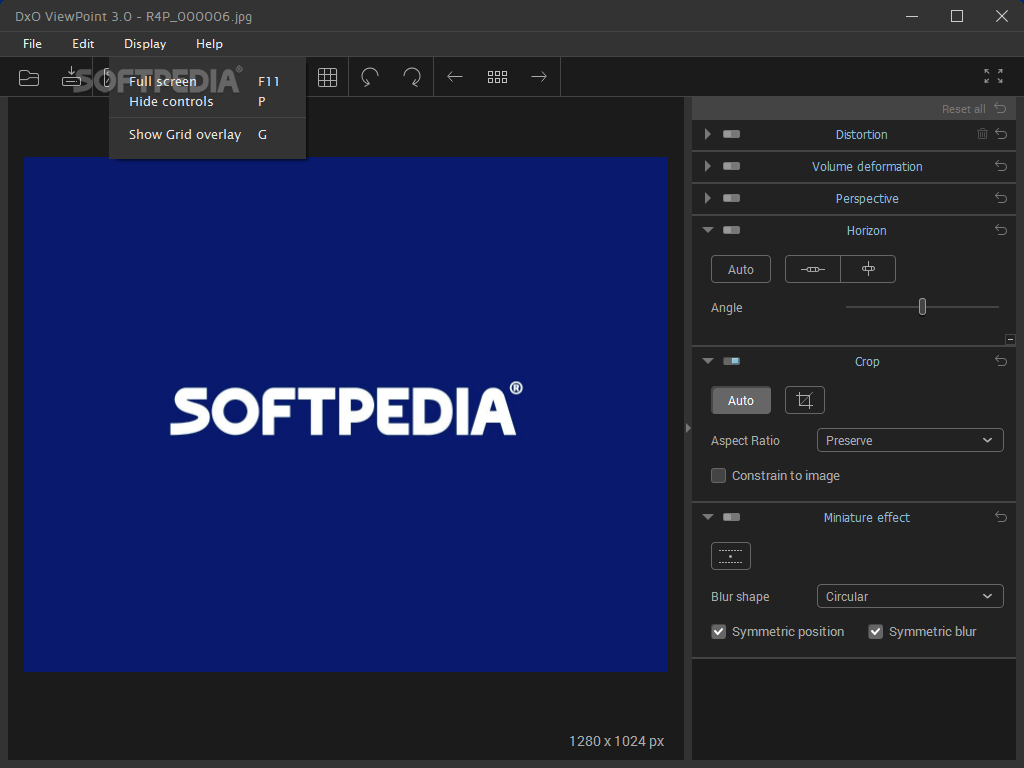The height and width of the screenshot is (768, 1024).
Task: Click Reset all at panel top
Action: (974, 108)
